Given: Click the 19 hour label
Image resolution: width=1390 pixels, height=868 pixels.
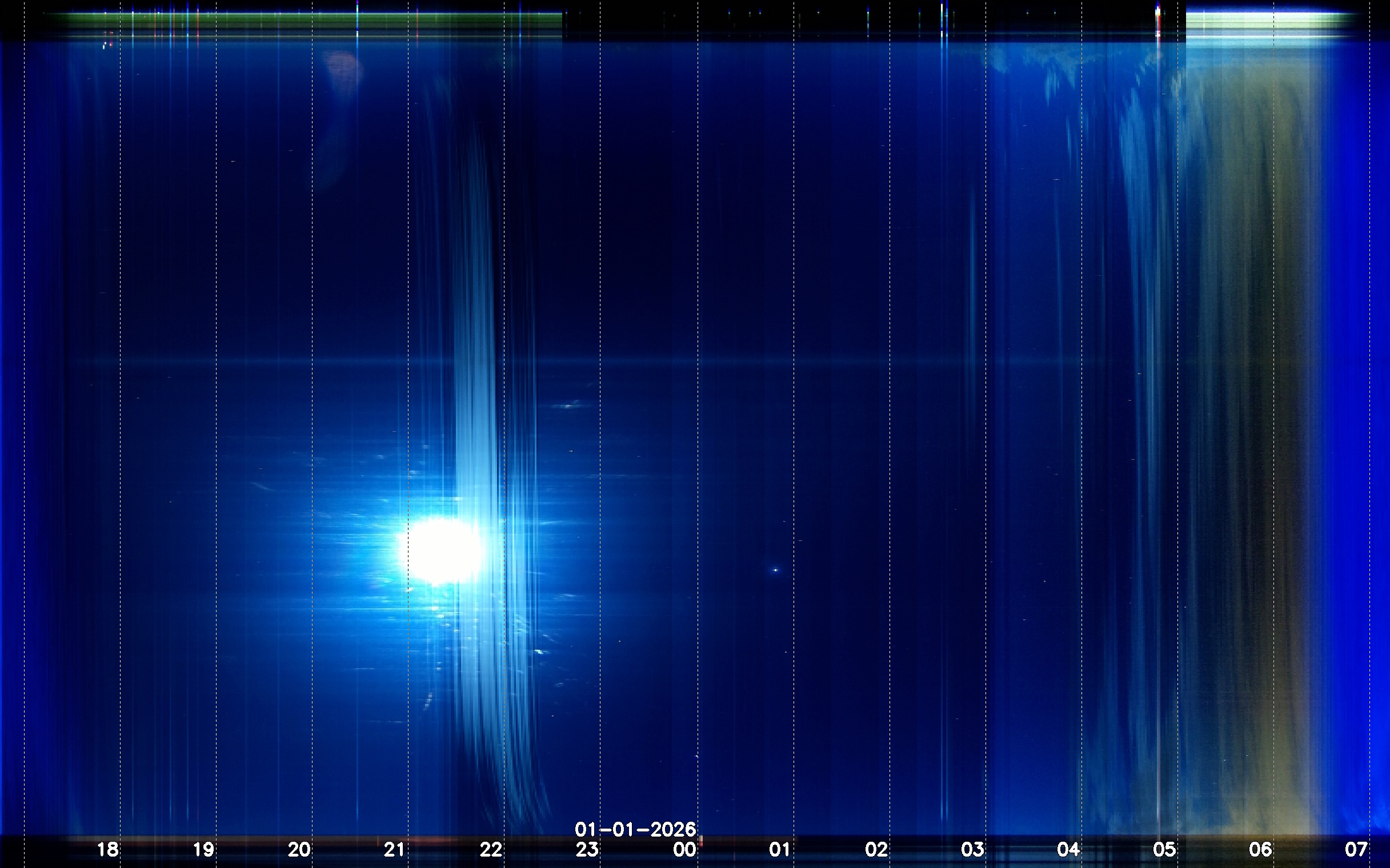Looking at the screenshot, I should (x=203, y=849).
